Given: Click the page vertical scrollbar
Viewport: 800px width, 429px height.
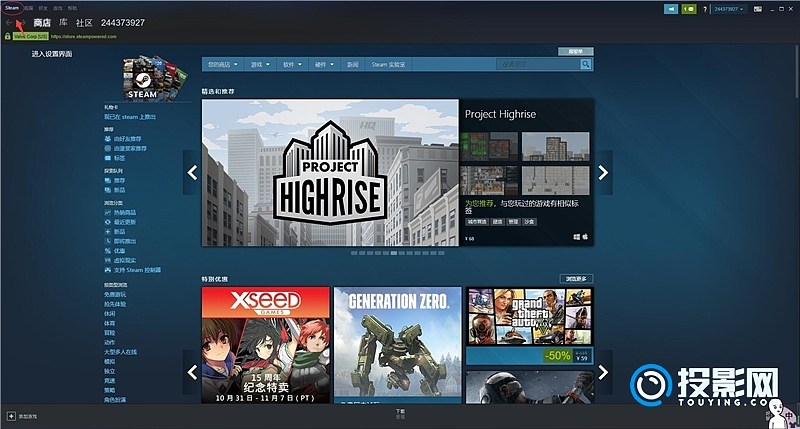Looking at the screenshot, I should click(797, 71).
